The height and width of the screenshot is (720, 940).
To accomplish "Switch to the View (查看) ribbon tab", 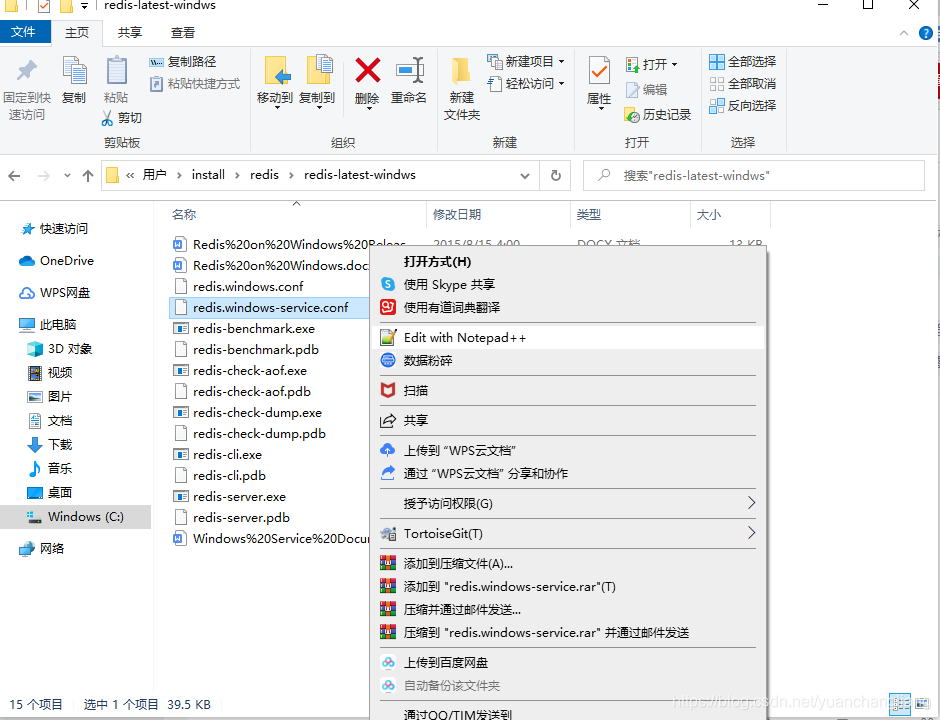I will [182, 33].
